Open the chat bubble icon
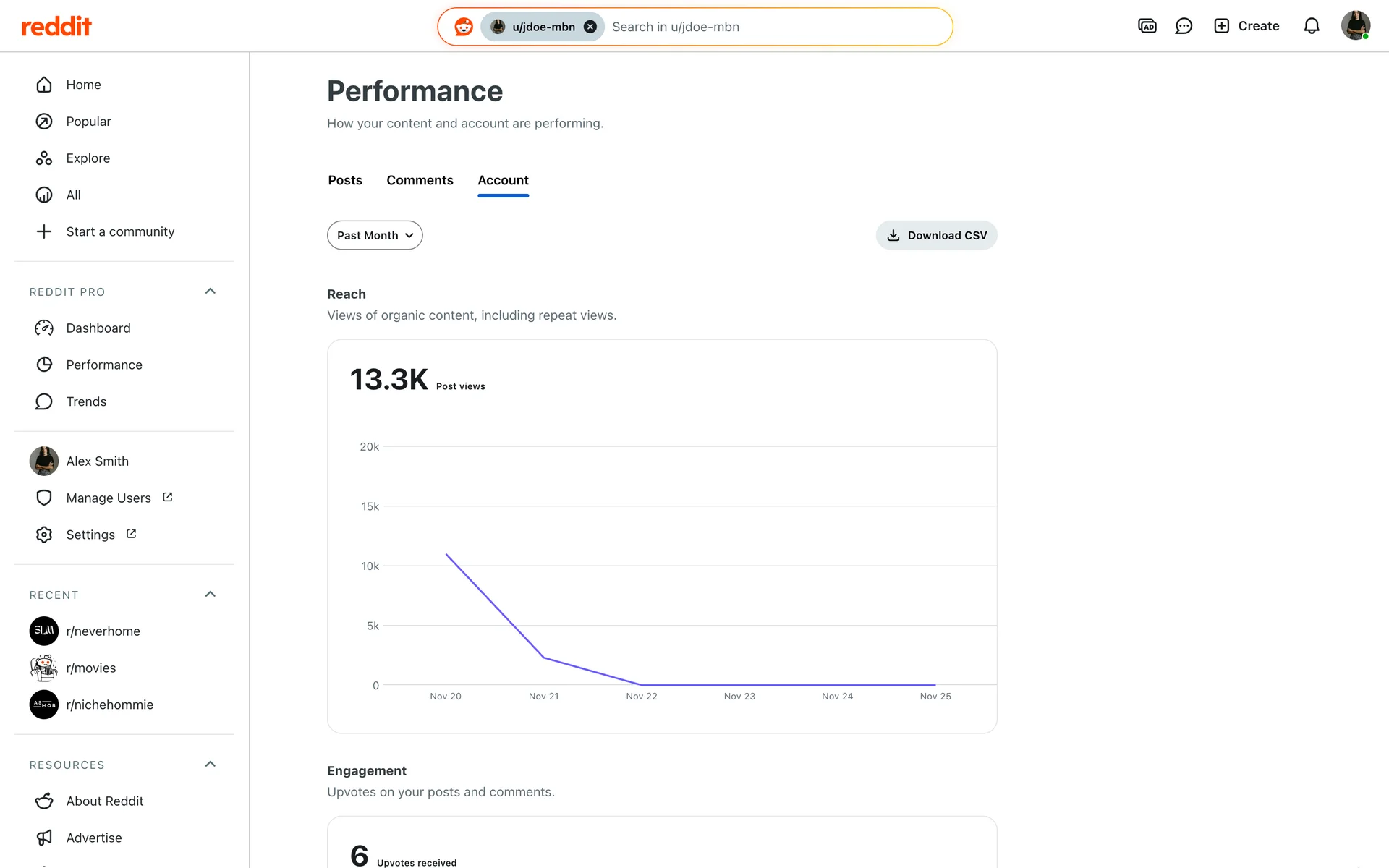The image size is (1389, 868). pos(1184,26)
